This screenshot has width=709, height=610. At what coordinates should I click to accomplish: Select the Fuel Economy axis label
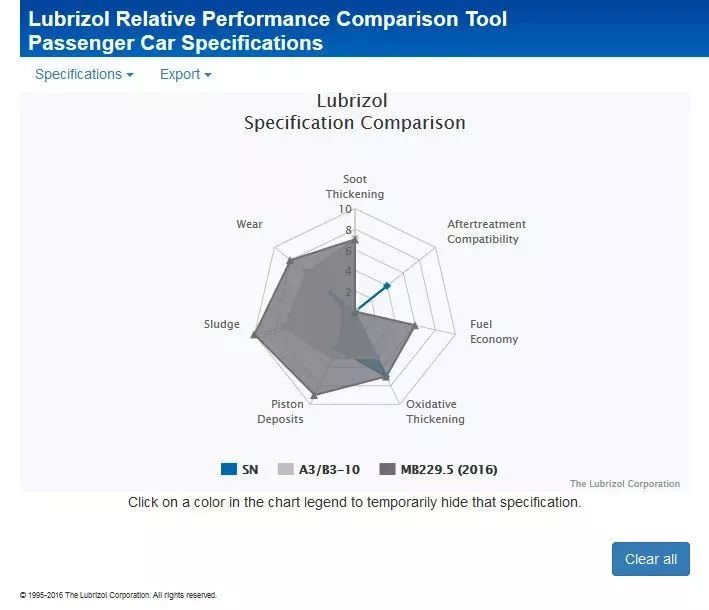pyautogui.click(x=494, y=332)
